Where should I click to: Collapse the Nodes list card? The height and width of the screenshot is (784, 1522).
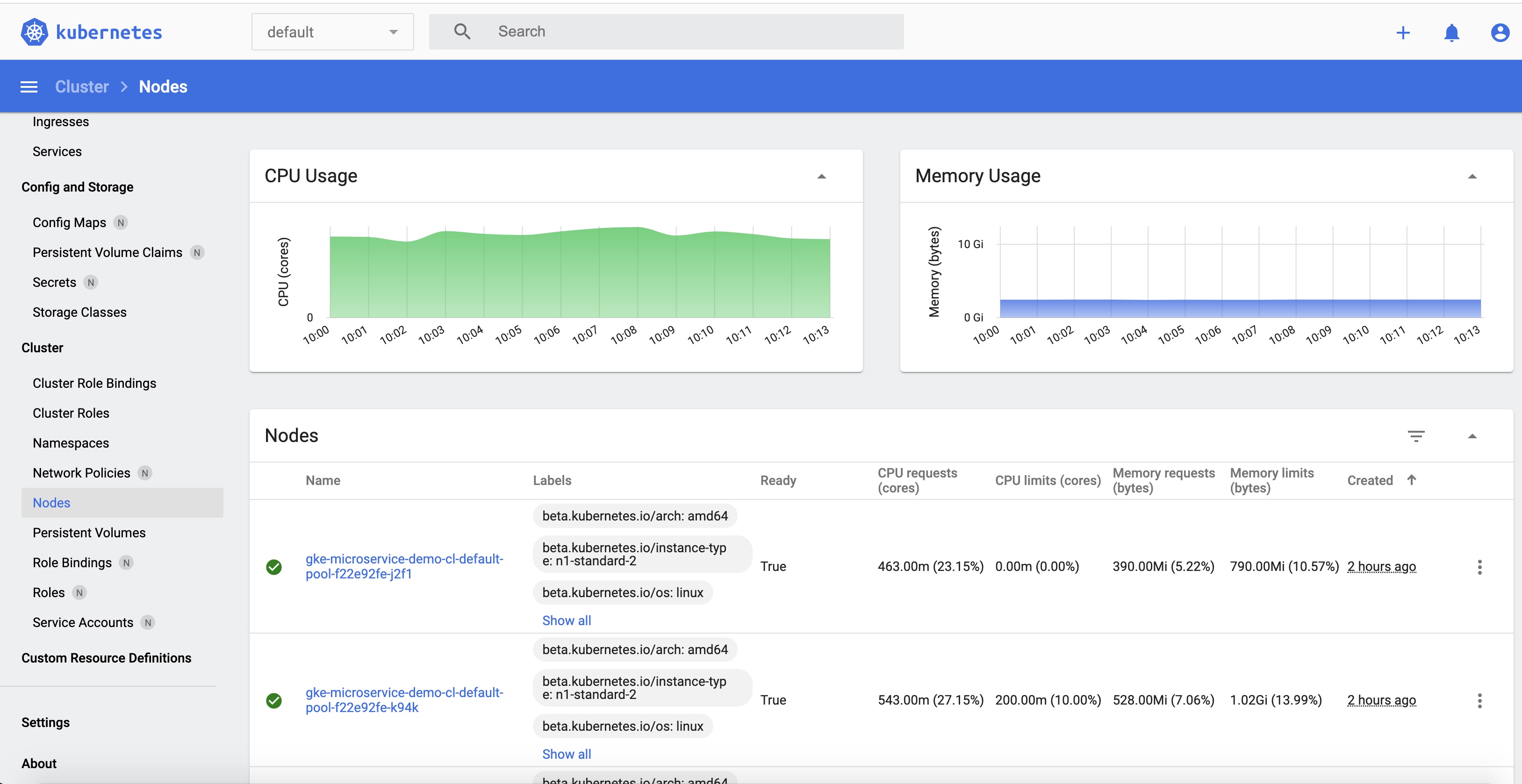coord(1472,436)
